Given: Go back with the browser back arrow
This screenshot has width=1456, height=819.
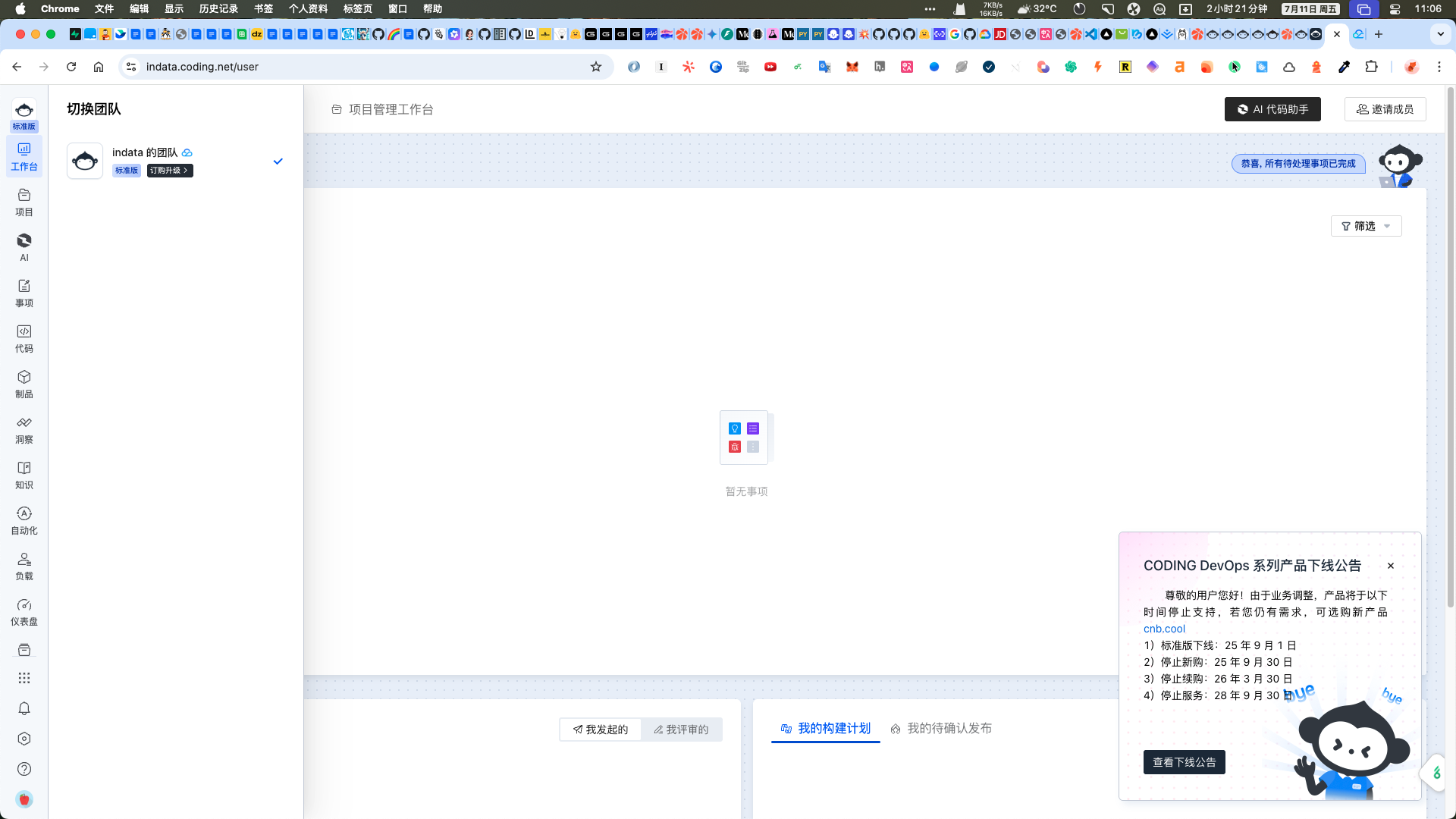Looking at the screenshot, I should [x=17, y=67].
